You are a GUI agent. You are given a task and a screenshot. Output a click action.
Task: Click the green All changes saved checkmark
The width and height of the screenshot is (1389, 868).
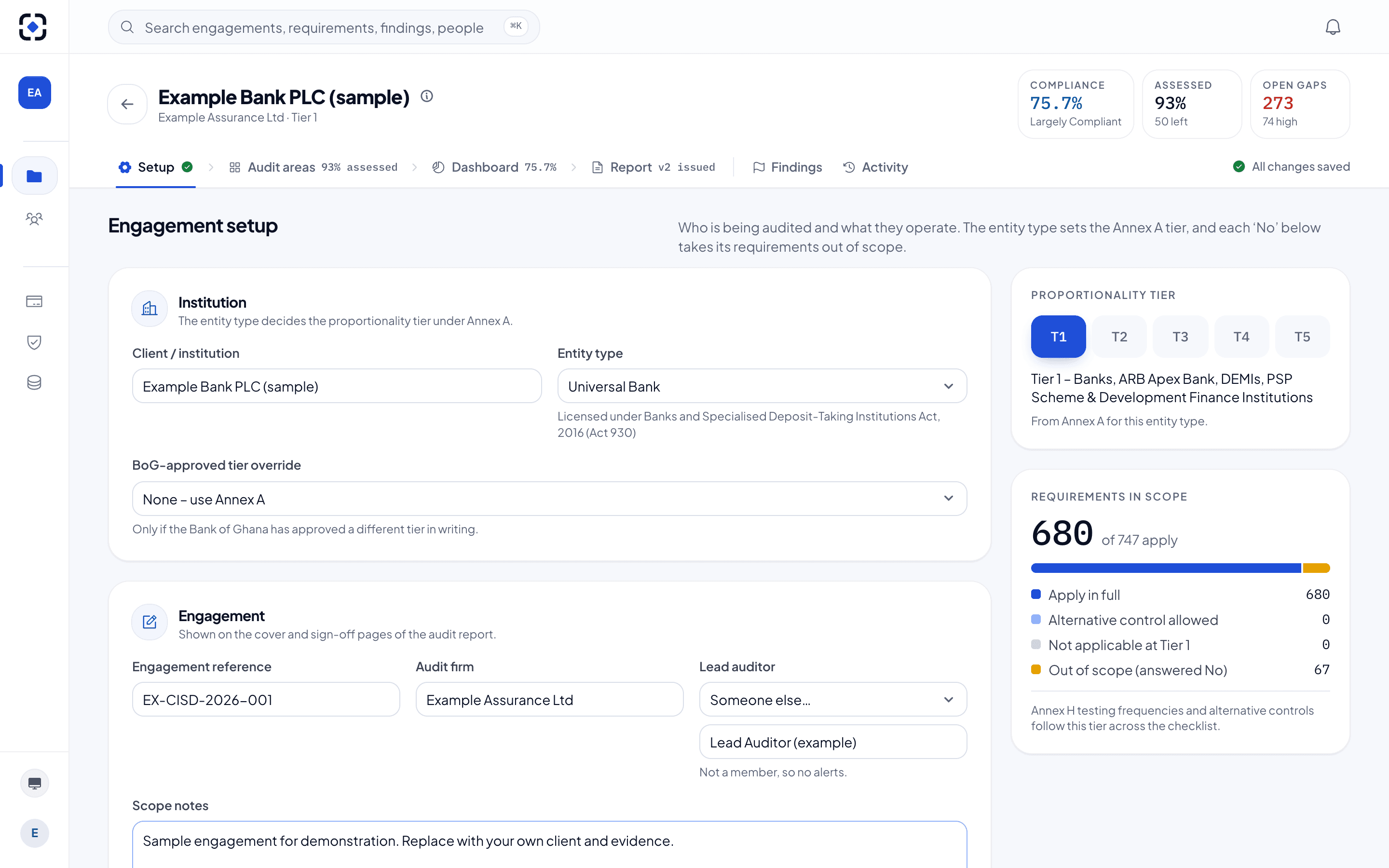click(1239, 166)
